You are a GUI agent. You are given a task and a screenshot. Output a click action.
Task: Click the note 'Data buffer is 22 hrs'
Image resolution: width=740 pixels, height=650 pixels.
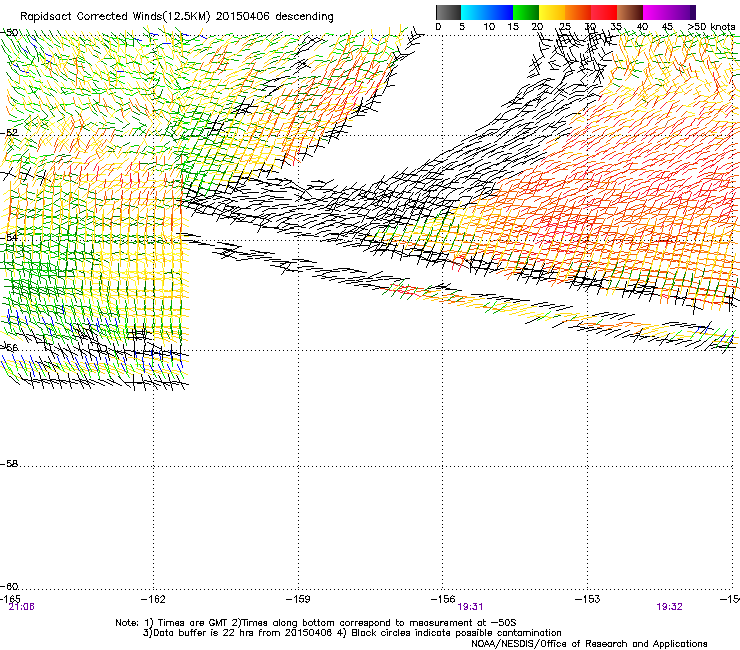point(201,633)
